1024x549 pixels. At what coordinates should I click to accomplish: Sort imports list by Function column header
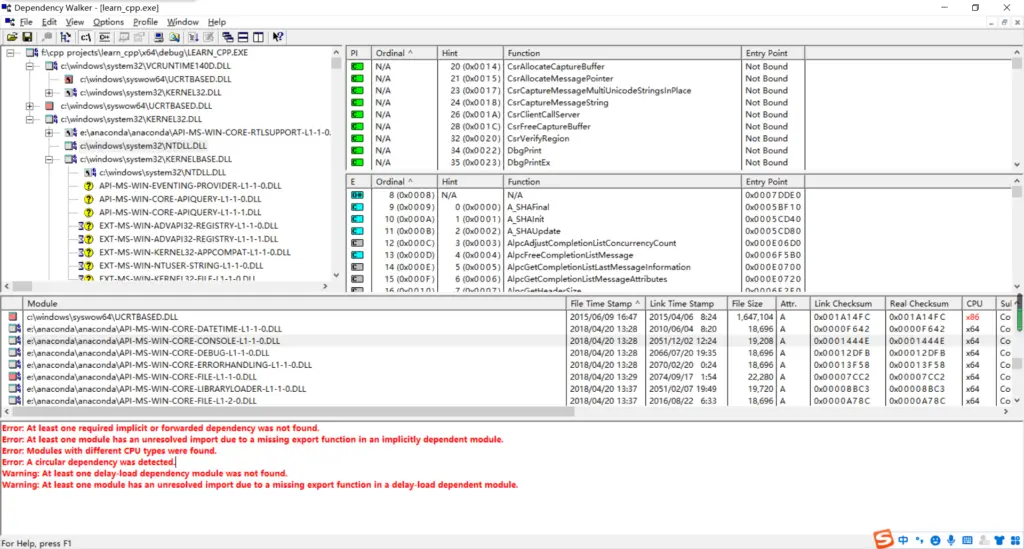[x=622, y=53]
